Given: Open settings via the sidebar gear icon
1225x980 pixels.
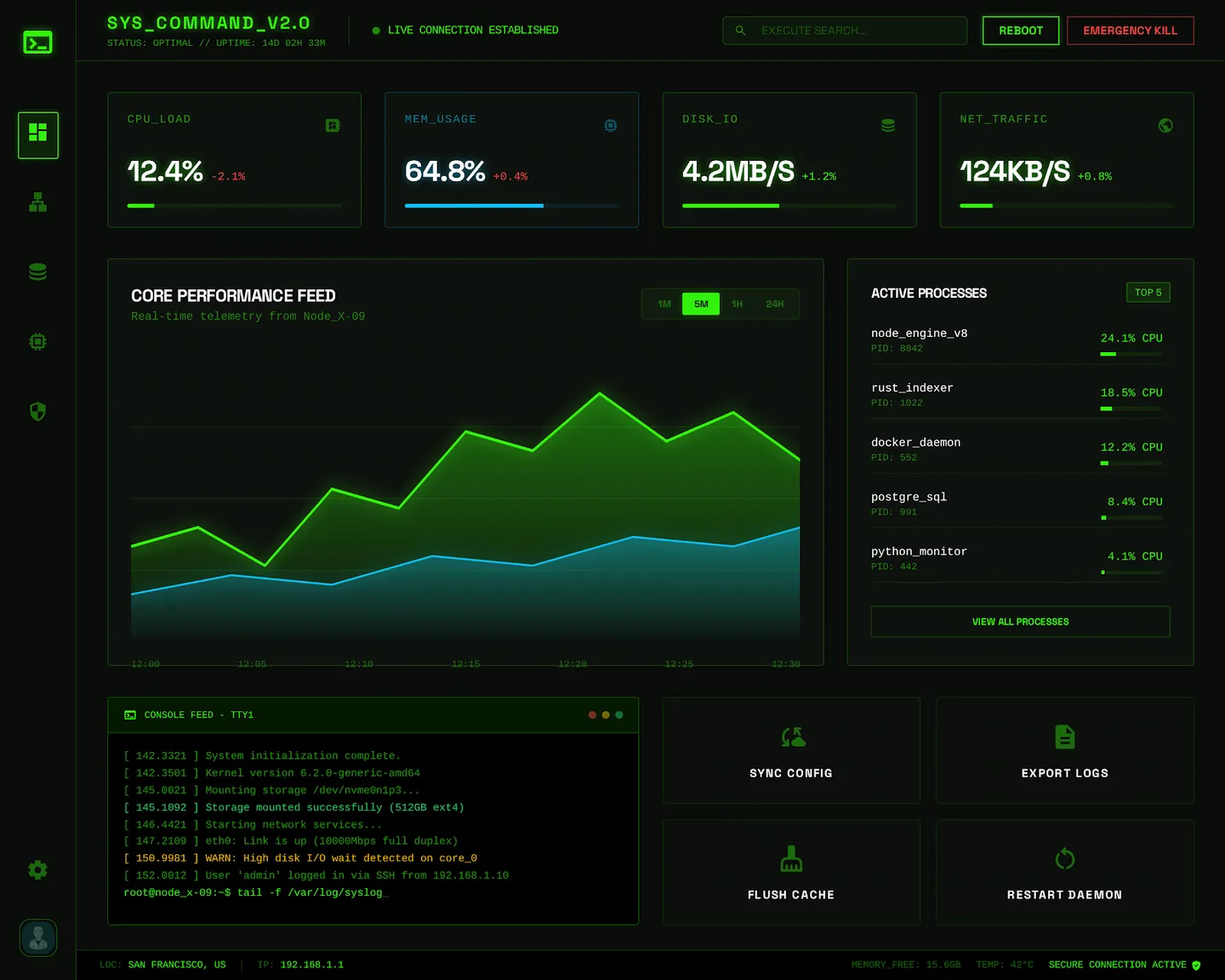Looking at the screenshot, I should (x=38, y=870).
